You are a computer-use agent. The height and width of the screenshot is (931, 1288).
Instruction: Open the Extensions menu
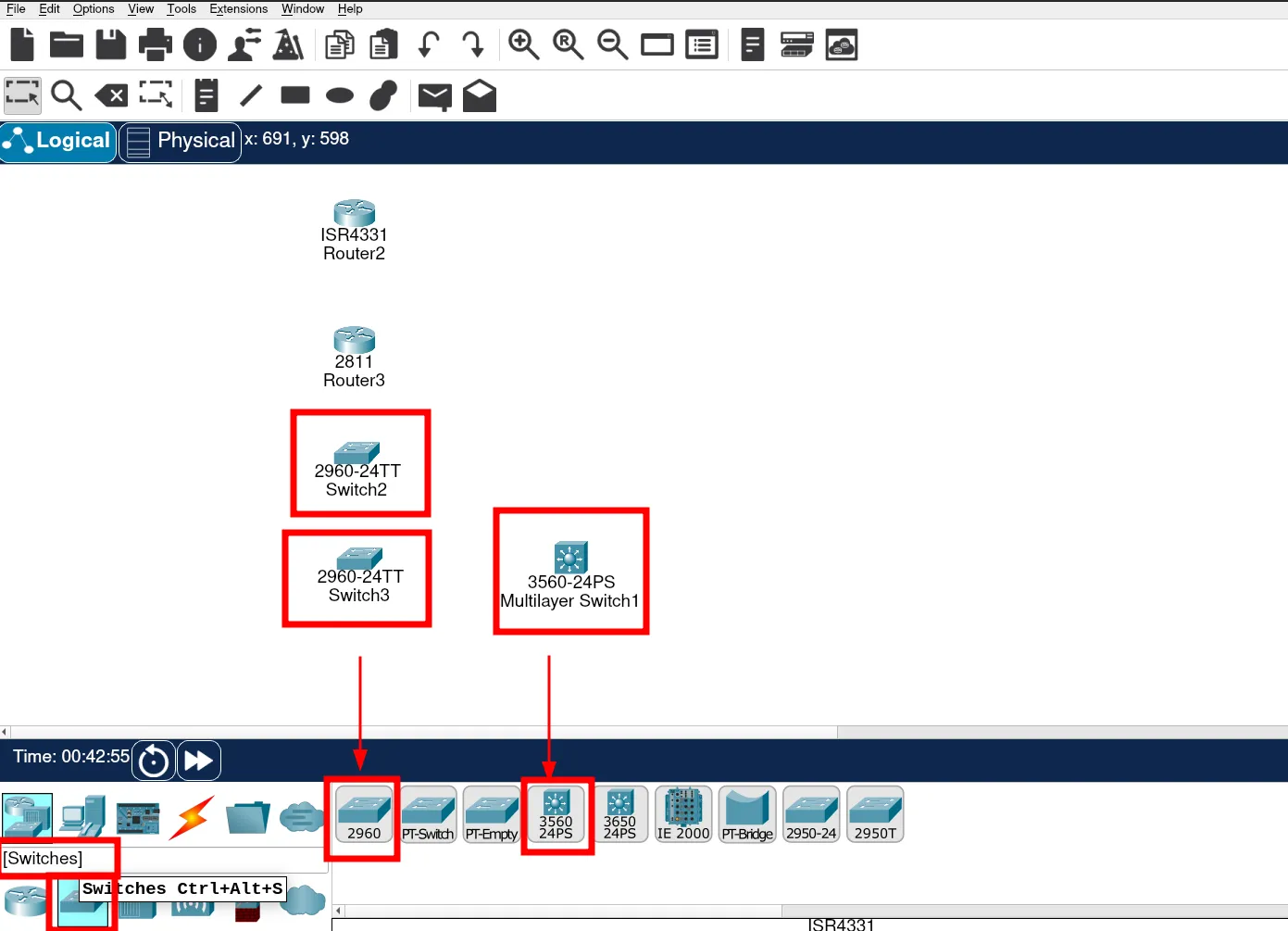[x=238, y=9]
